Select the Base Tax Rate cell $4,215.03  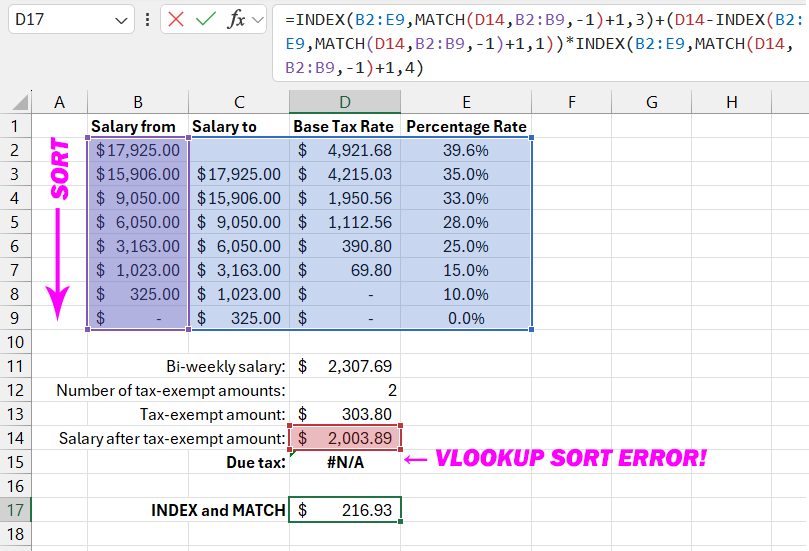point(345,174)
